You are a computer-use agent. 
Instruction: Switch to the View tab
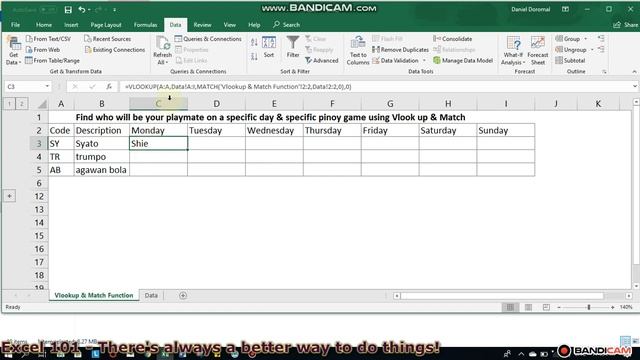(229, 25)
